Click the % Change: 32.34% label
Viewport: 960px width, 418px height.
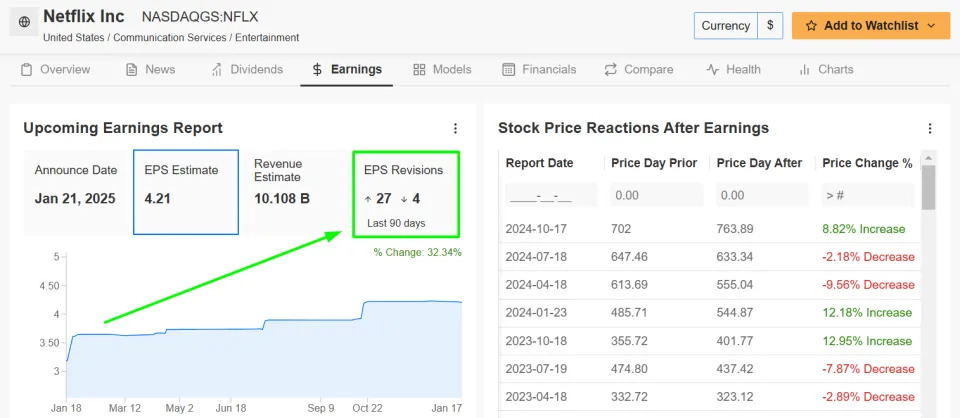point(418,252)
